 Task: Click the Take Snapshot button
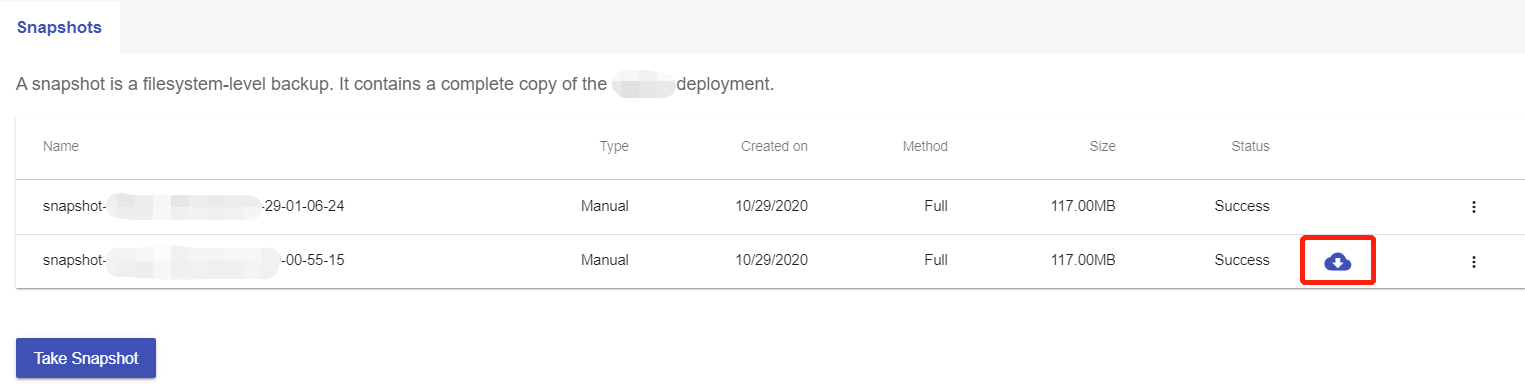[86, 358]
